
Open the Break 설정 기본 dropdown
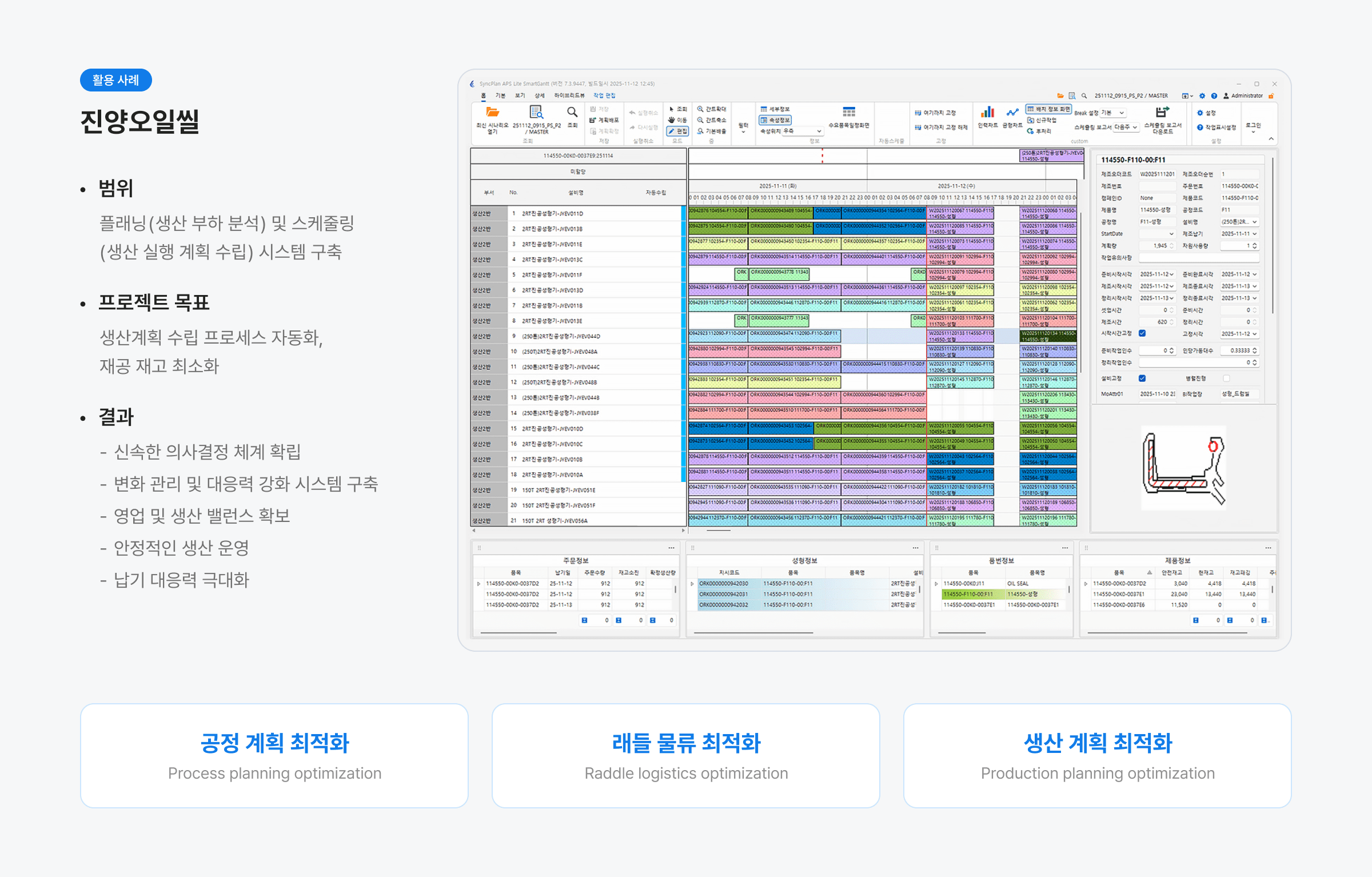(x=1113, y=113)
